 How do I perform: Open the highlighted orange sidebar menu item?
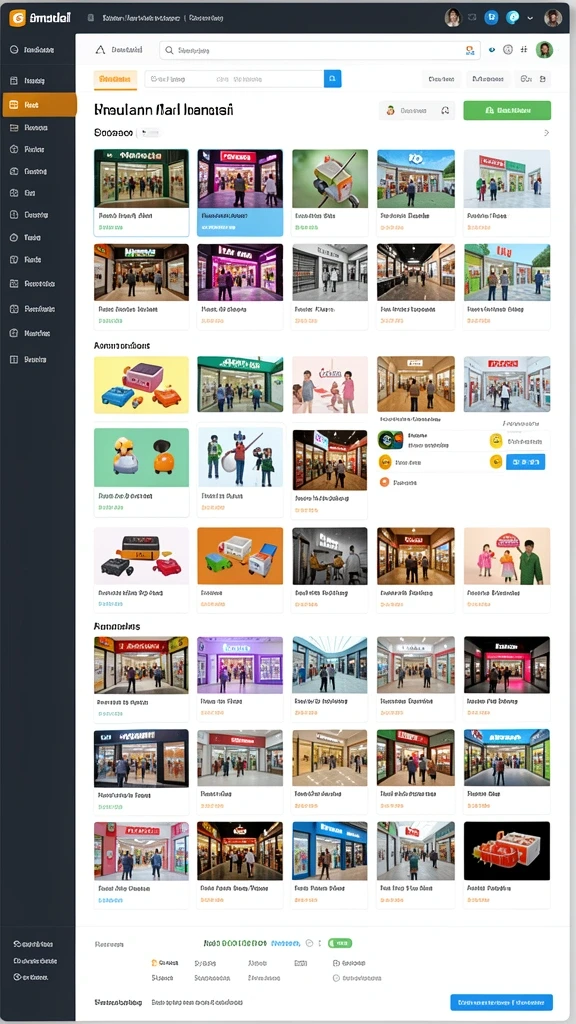pyautogui.click(x=39, y=104)
